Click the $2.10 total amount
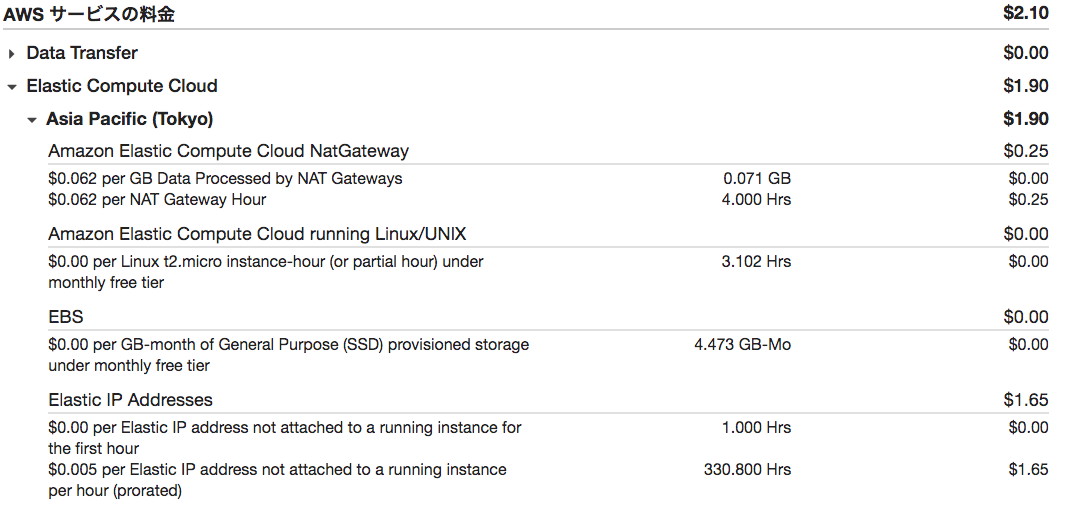This screenshot has height=505, width=1070. coord(1026,13)
